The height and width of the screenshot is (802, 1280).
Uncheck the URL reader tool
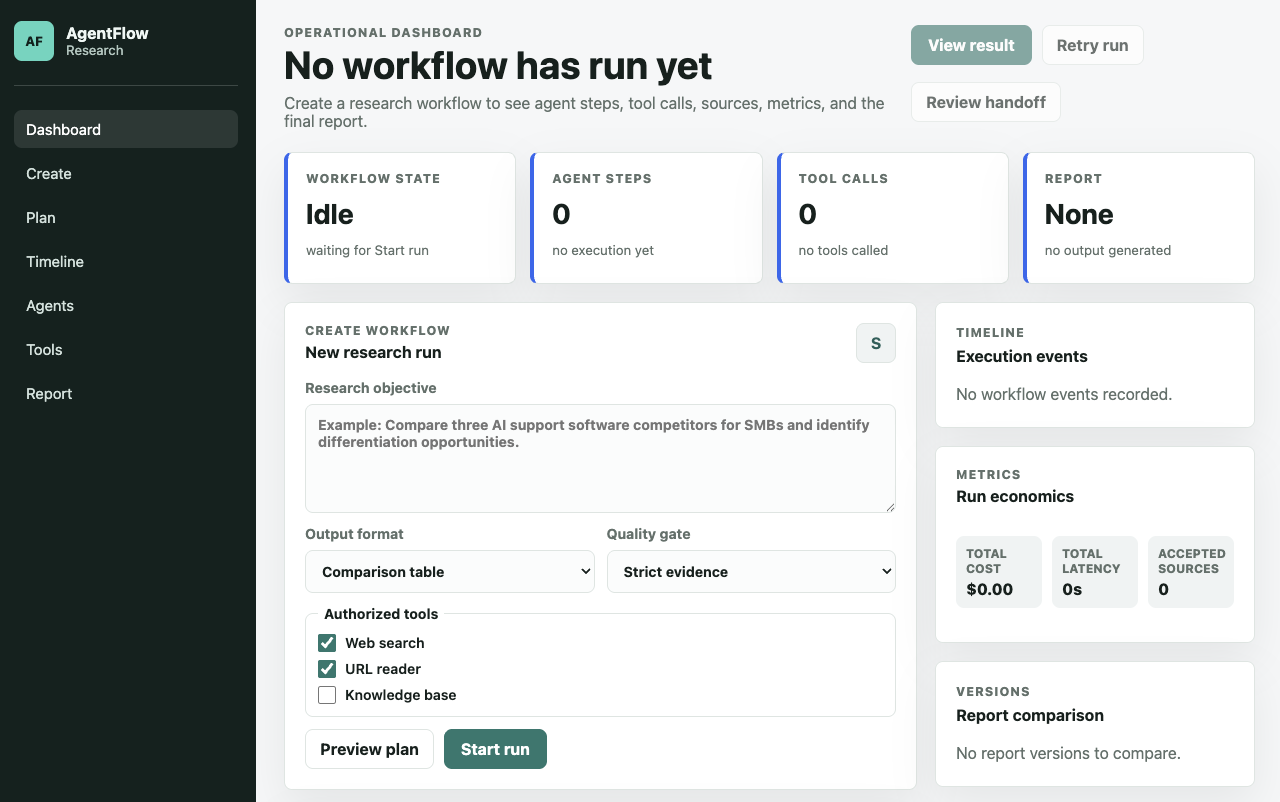coord(327,669)
